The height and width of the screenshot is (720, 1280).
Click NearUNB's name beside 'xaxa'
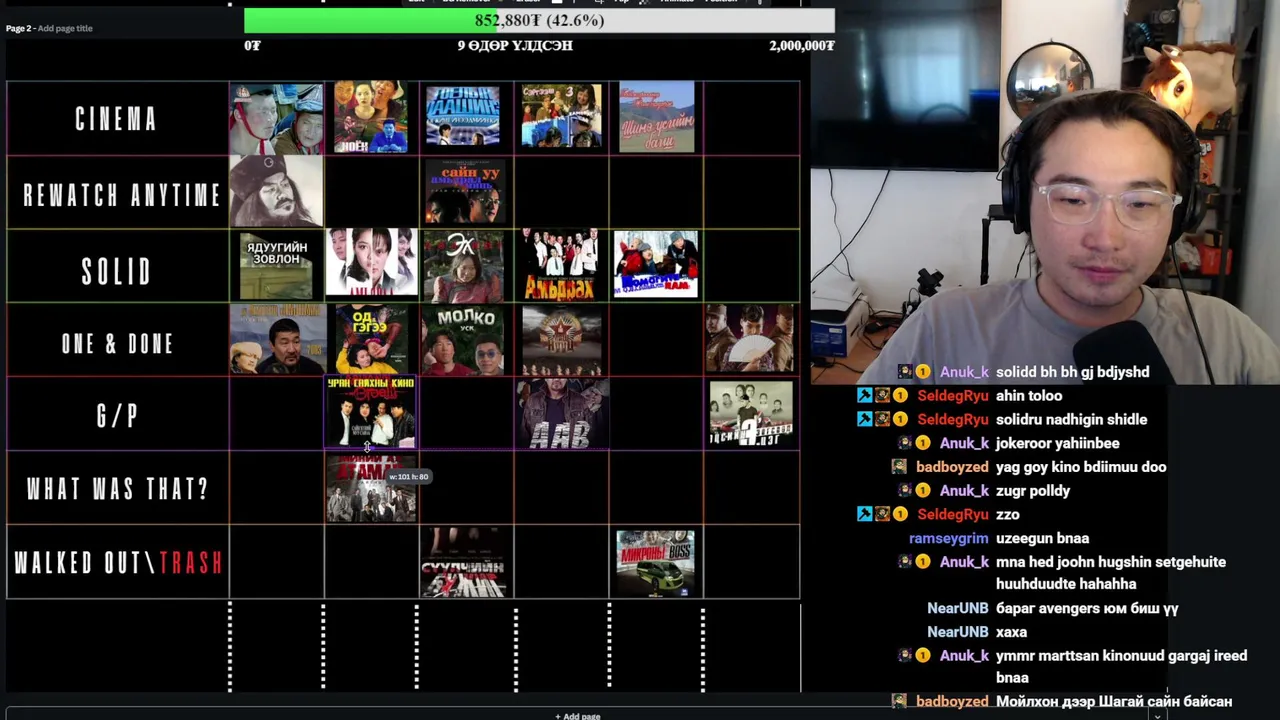tap(958, 632)
